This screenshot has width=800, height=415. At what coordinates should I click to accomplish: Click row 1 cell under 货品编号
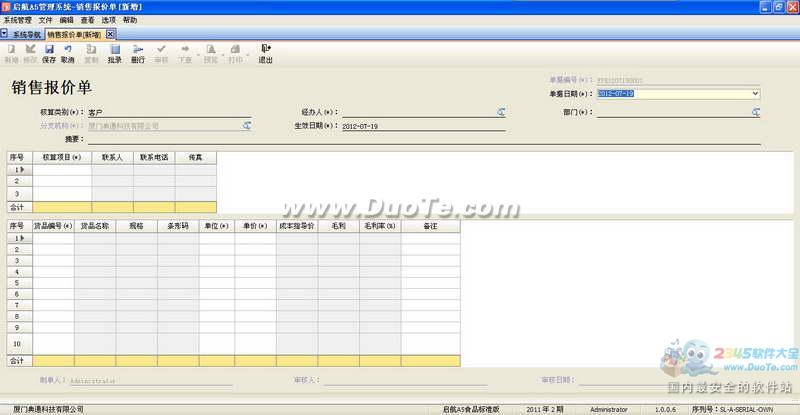click(53, 238)
